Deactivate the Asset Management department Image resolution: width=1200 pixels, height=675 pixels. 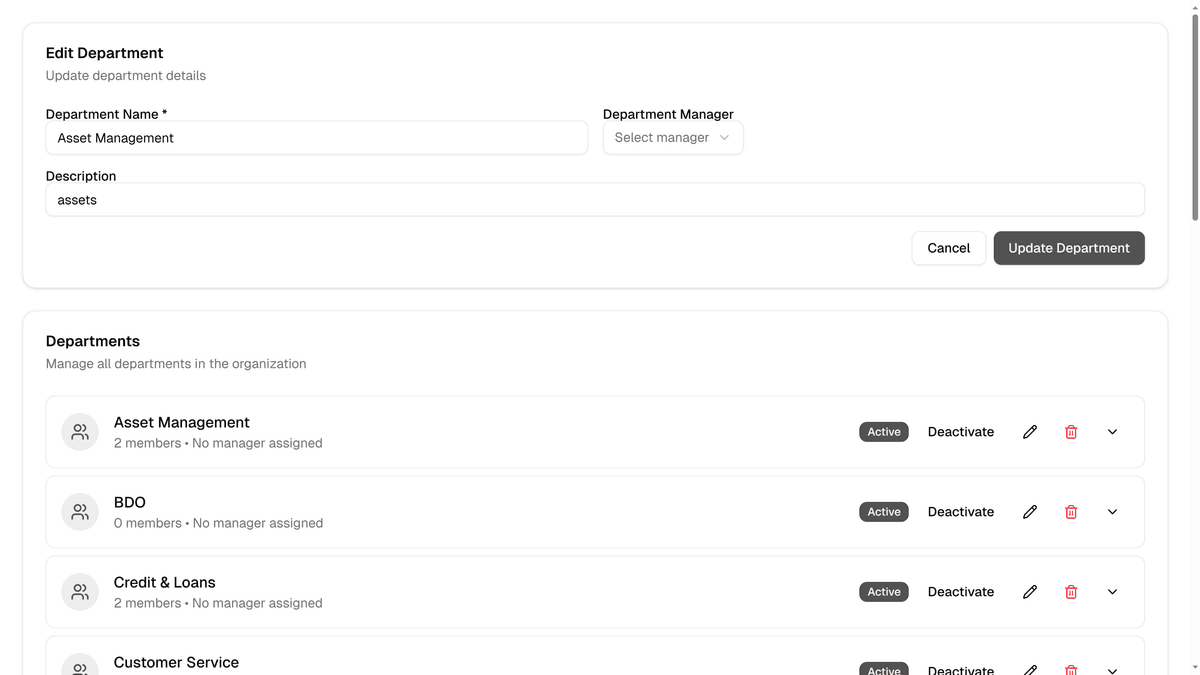(x=961, y=432)
